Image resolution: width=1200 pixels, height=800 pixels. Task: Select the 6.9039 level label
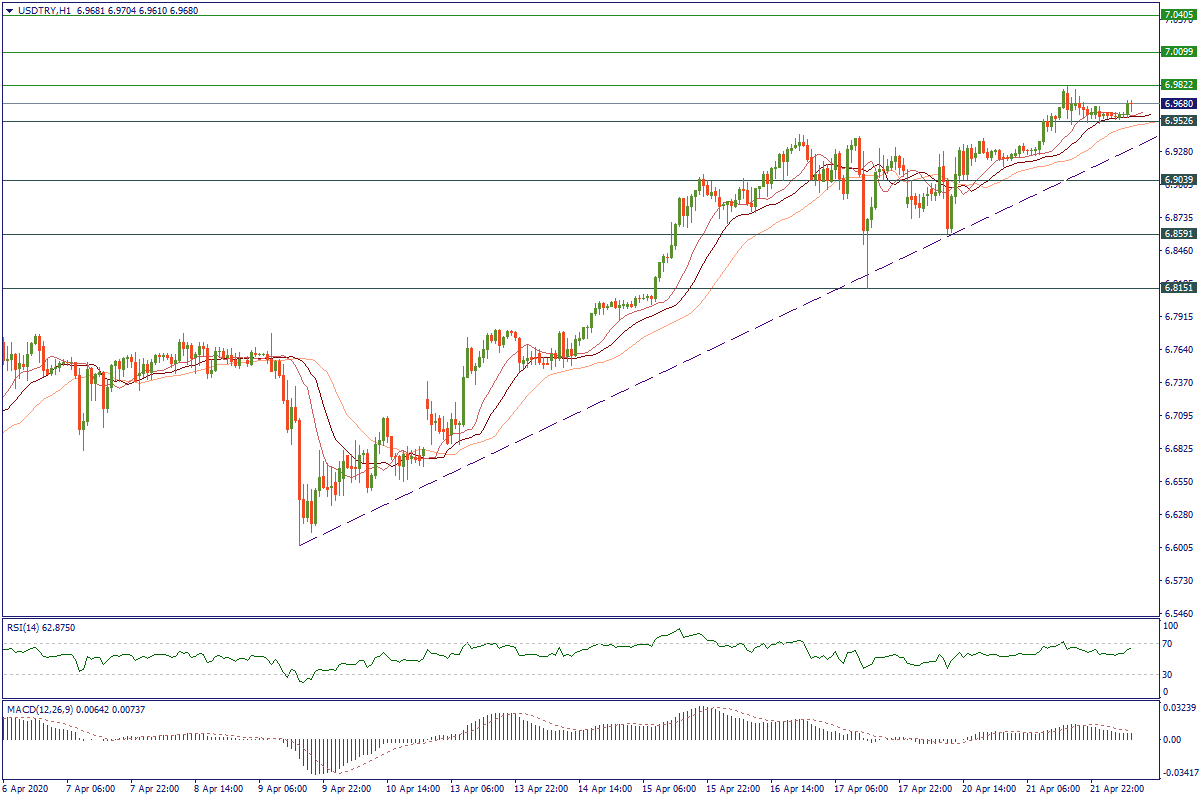(1177, 180)
